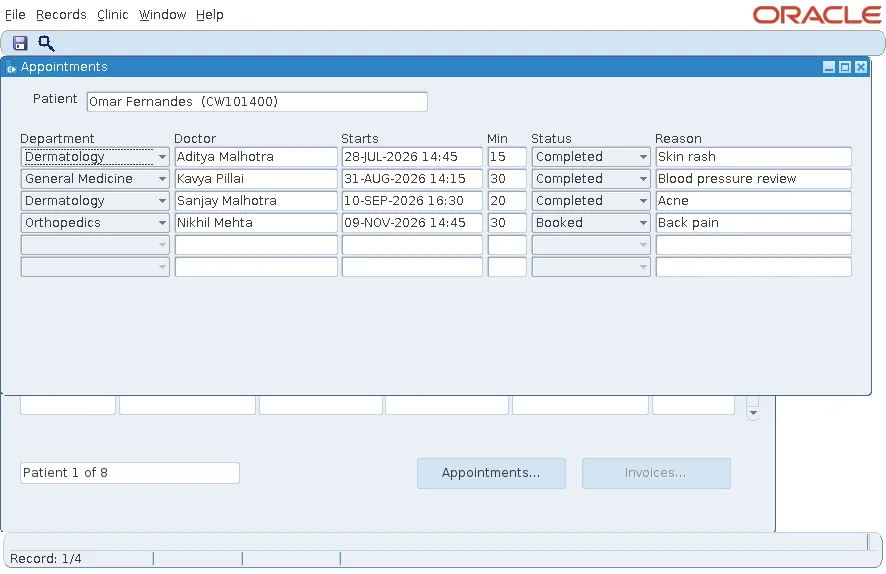Click the Save disk icon in toolbar
This screenshot has width=886, height=574.
20,44
